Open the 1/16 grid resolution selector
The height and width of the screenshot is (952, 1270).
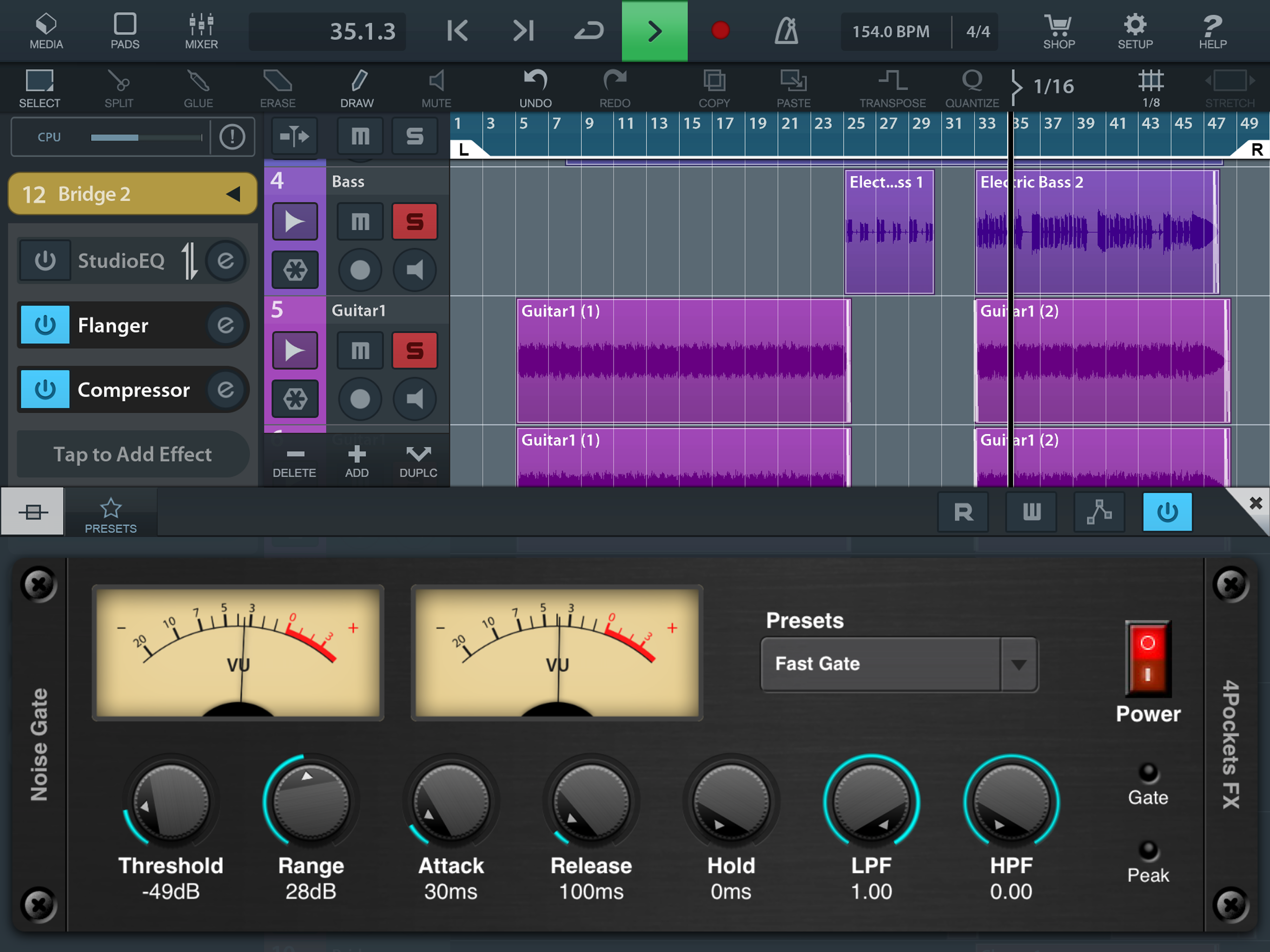tap(1052, 86)
